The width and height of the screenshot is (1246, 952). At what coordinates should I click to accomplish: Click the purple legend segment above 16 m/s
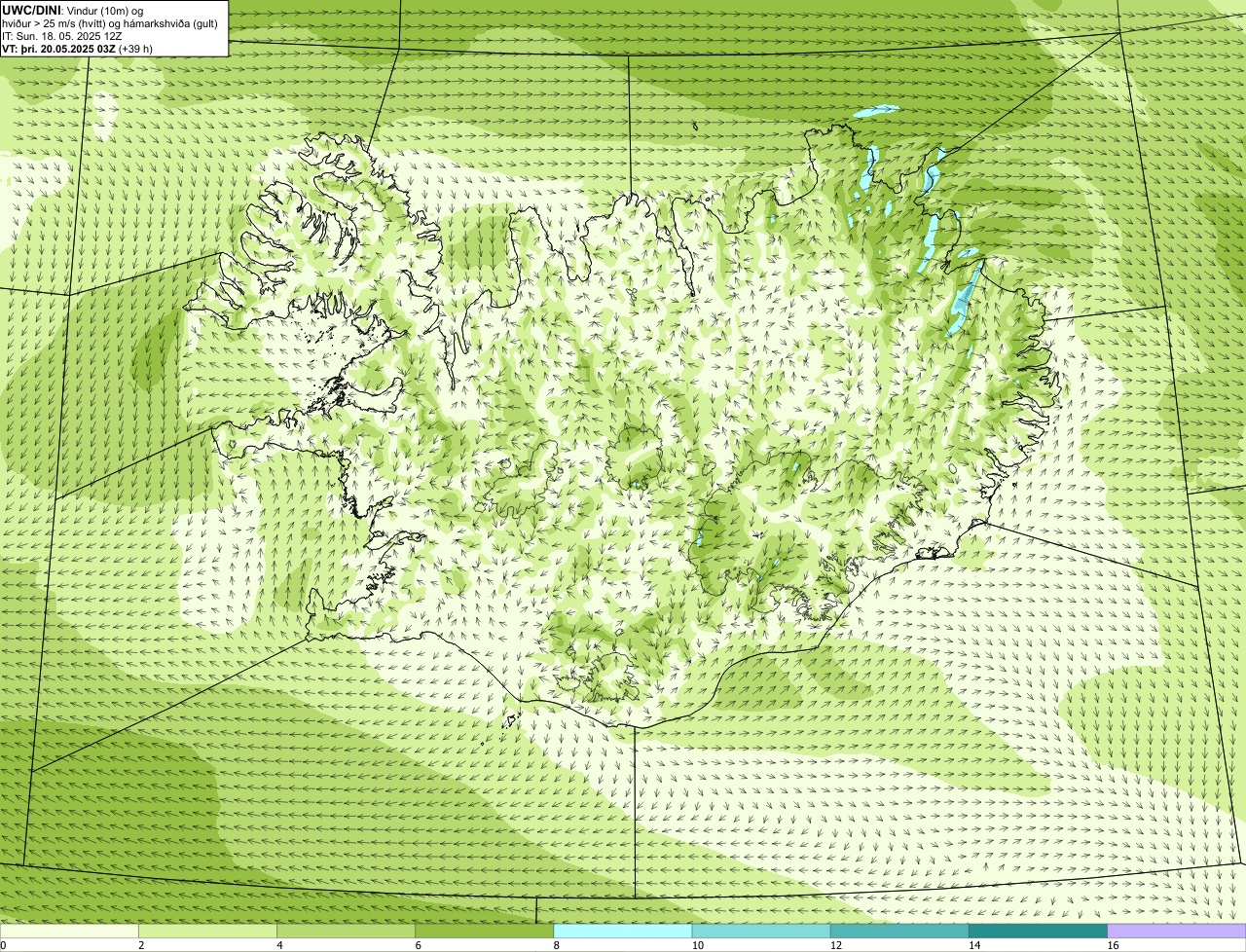tap(1177, 932)
